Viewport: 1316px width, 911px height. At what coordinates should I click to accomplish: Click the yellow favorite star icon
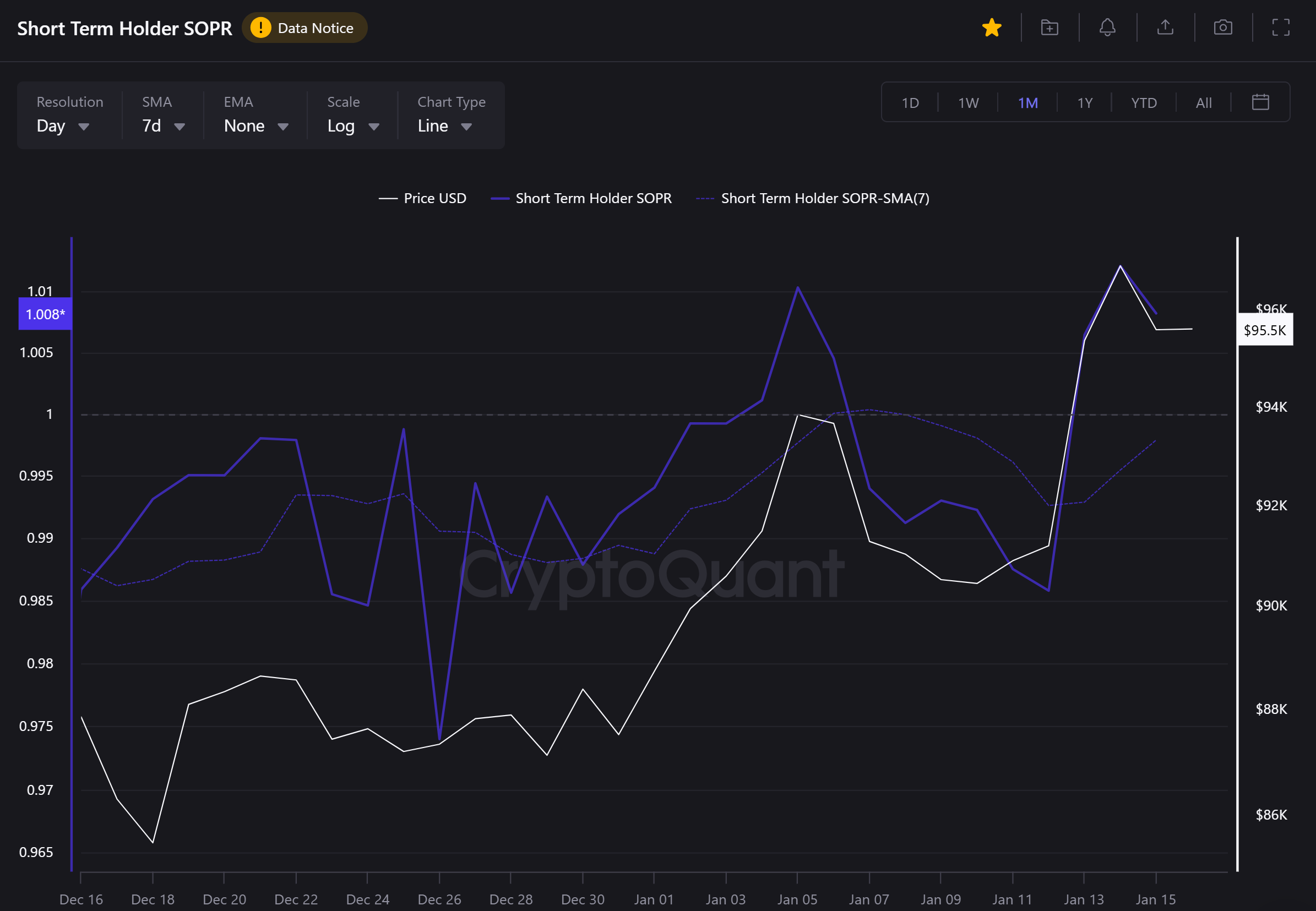click(991, 28)
